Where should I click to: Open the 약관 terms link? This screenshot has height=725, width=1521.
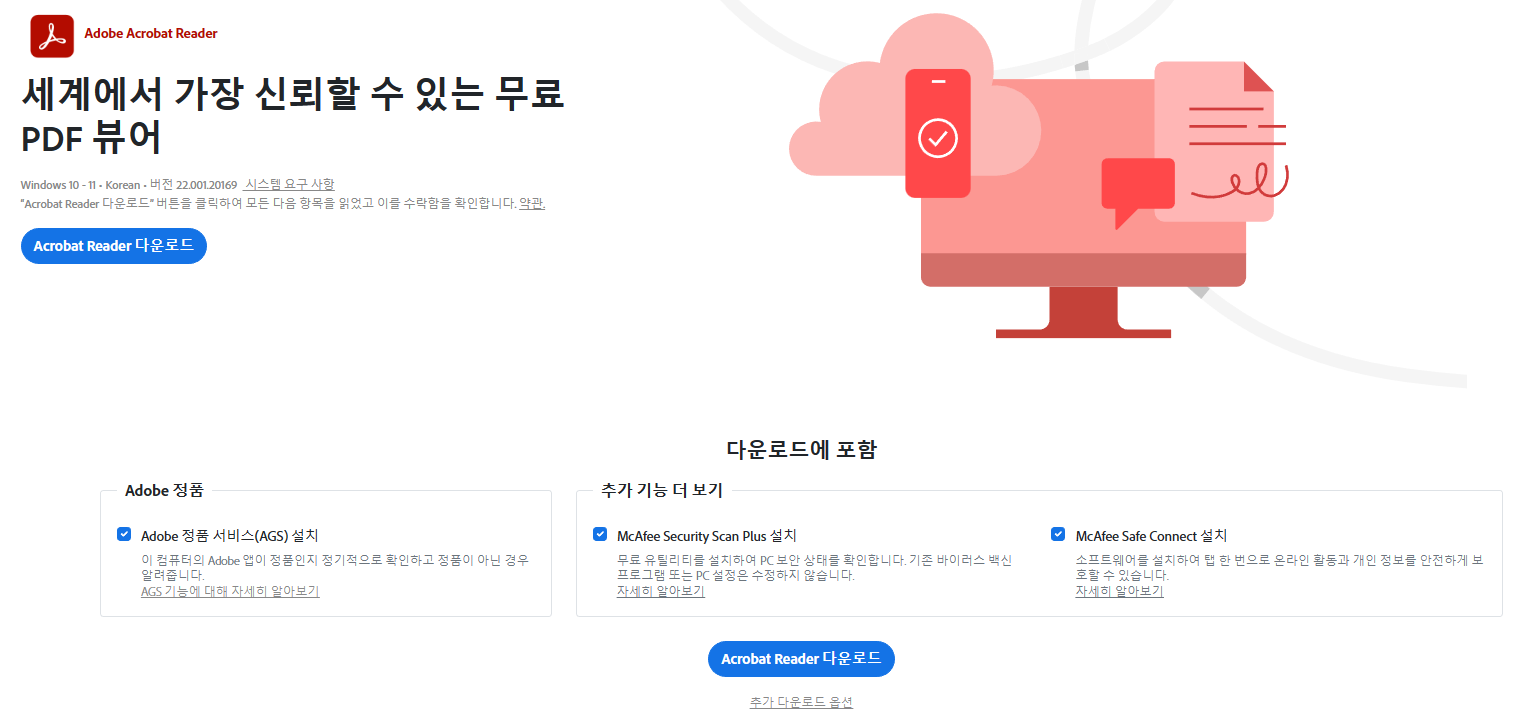tap(532, 203)
